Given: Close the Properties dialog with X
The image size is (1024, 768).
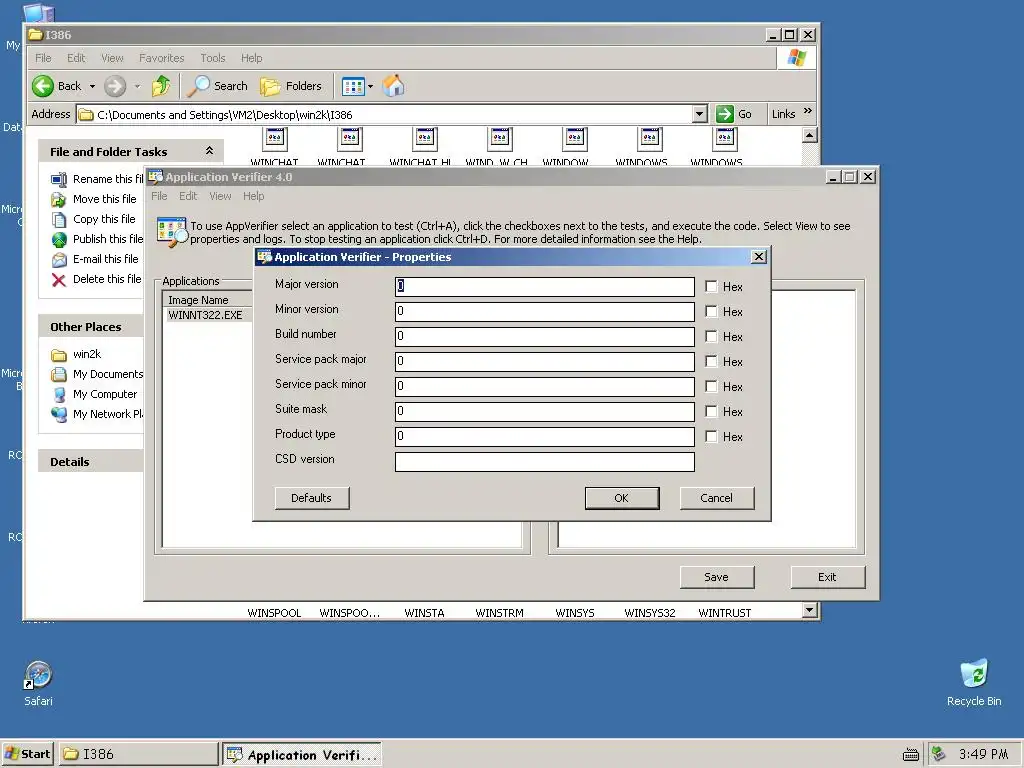Looking at the screenshot, I should click(758, 257).
